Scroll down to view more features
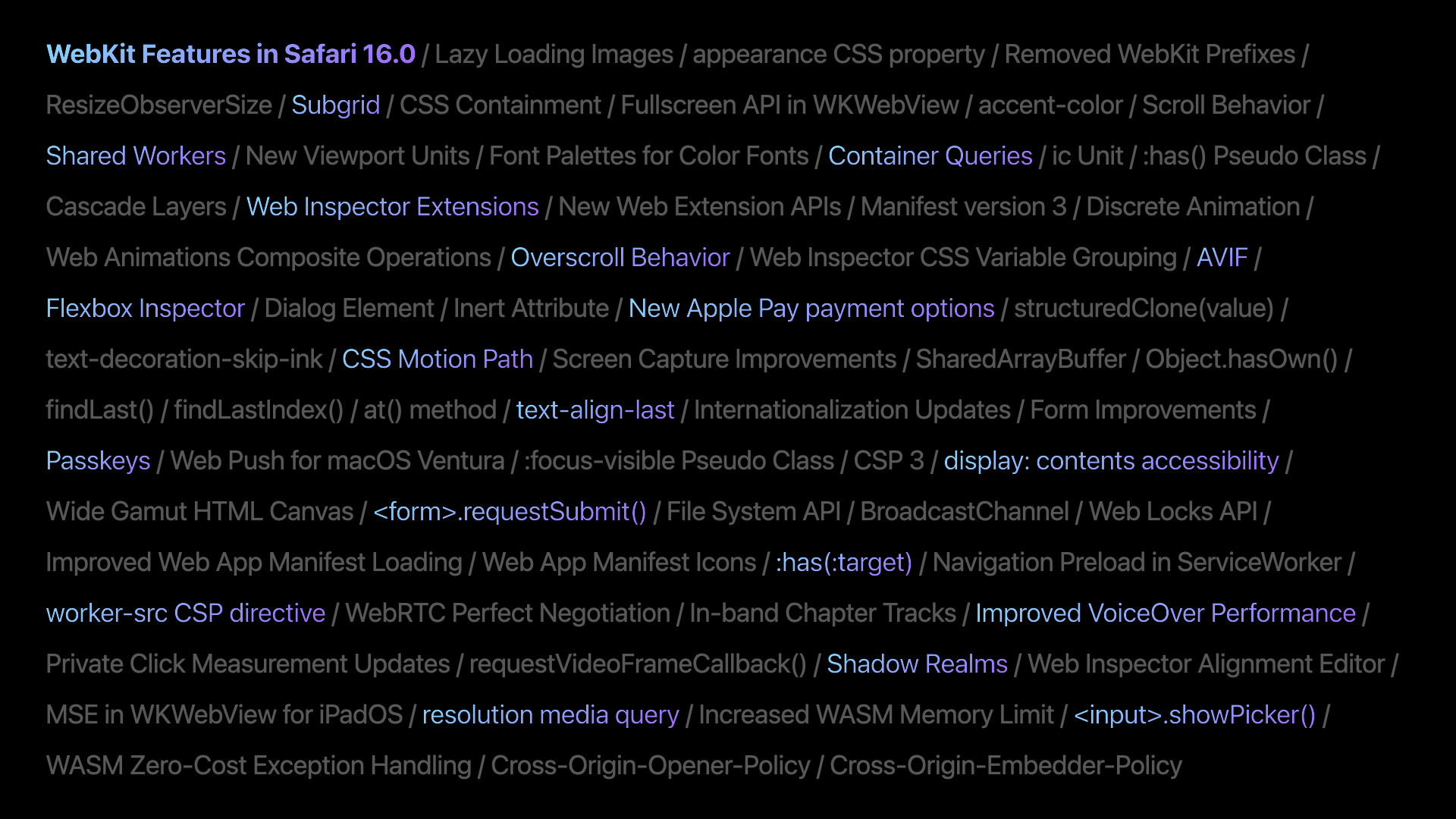Image resolution: width=1456 pixels, height=819 pixels. 728,790
